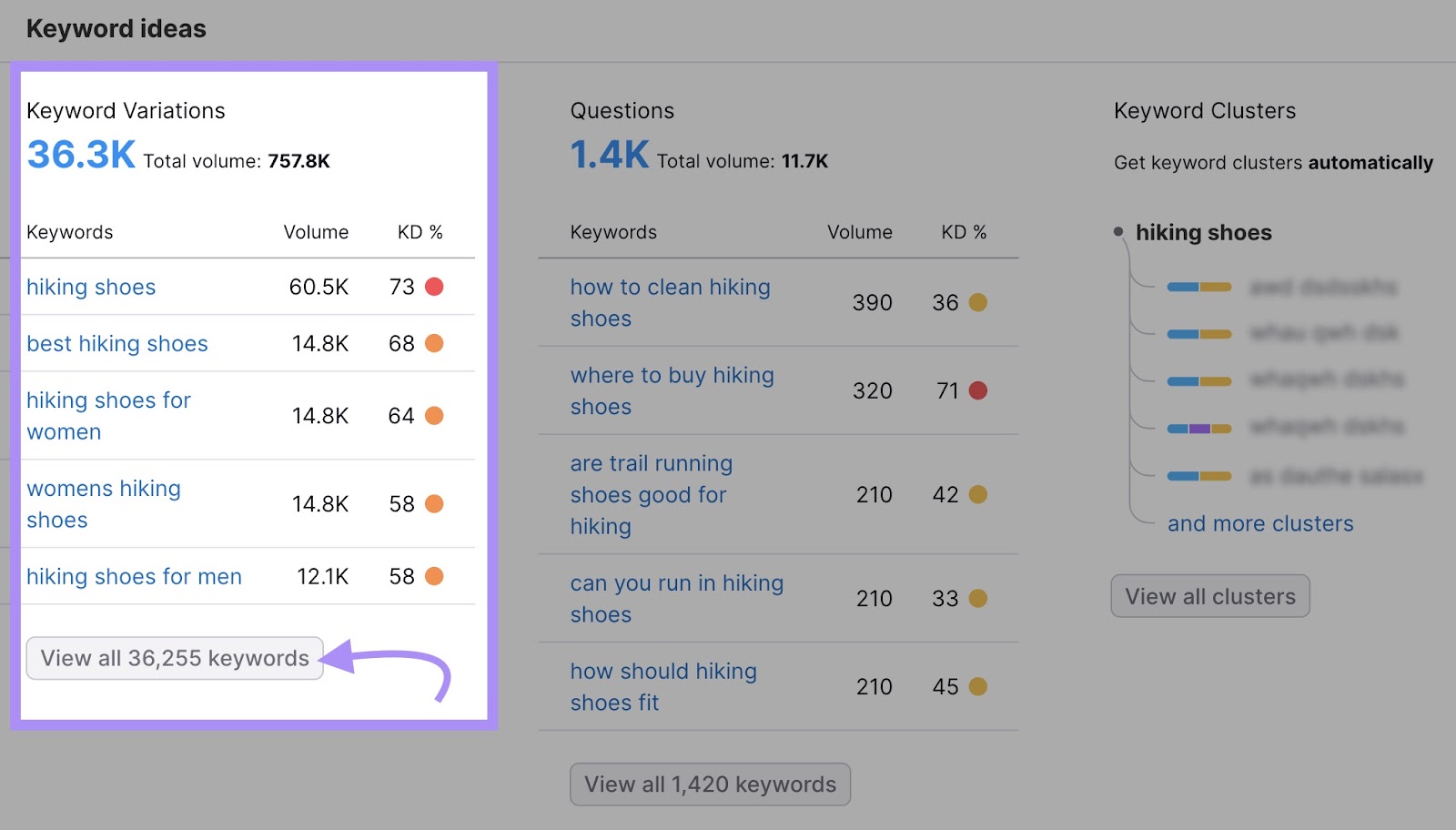Click "View all 36,255 keywords"
The height and width of the screenshot is (830, 1456).
174,657
